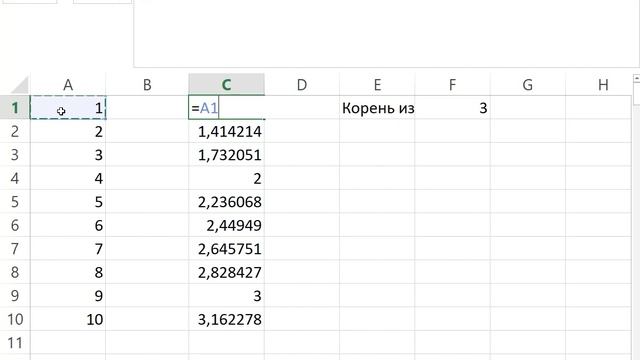Select row 1 header
Viewport: 640px width, 360px height.
coord(15,108)
